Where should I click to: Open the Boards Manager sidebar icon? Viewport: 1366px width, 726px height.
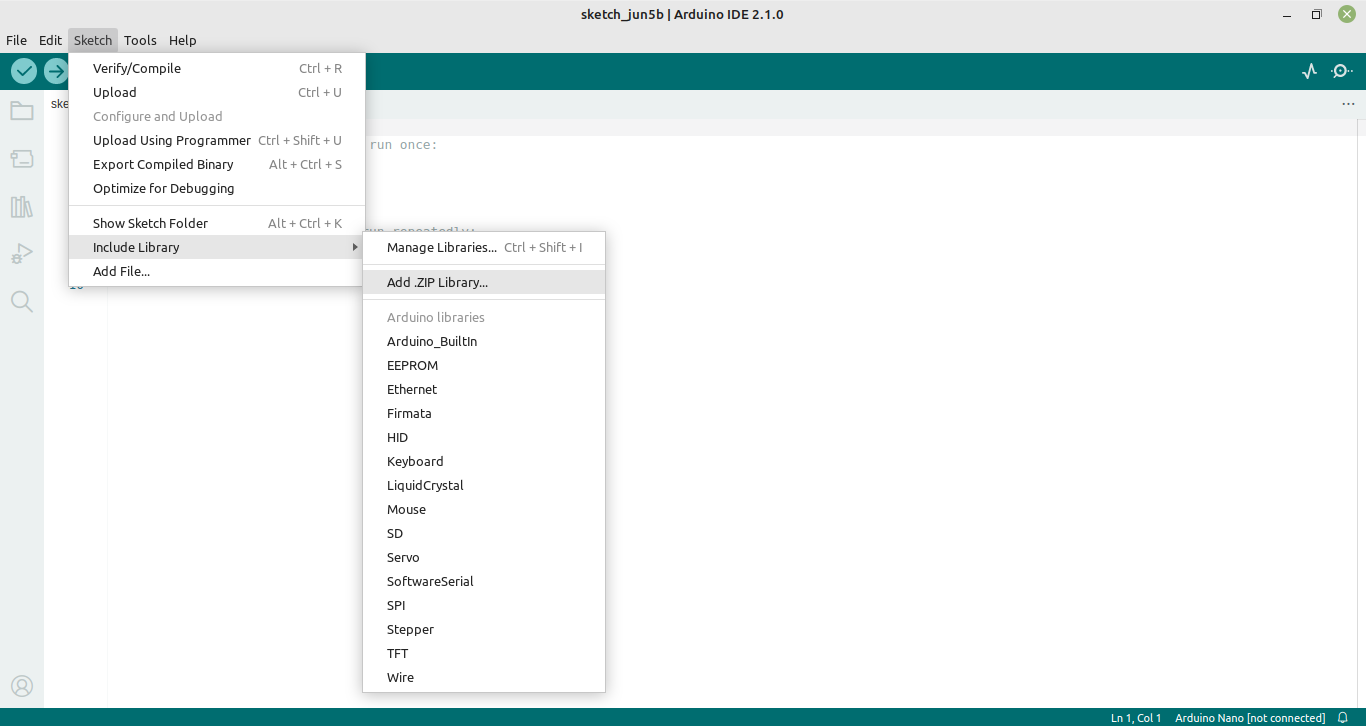pyautogui.click(x=22, y=158)
